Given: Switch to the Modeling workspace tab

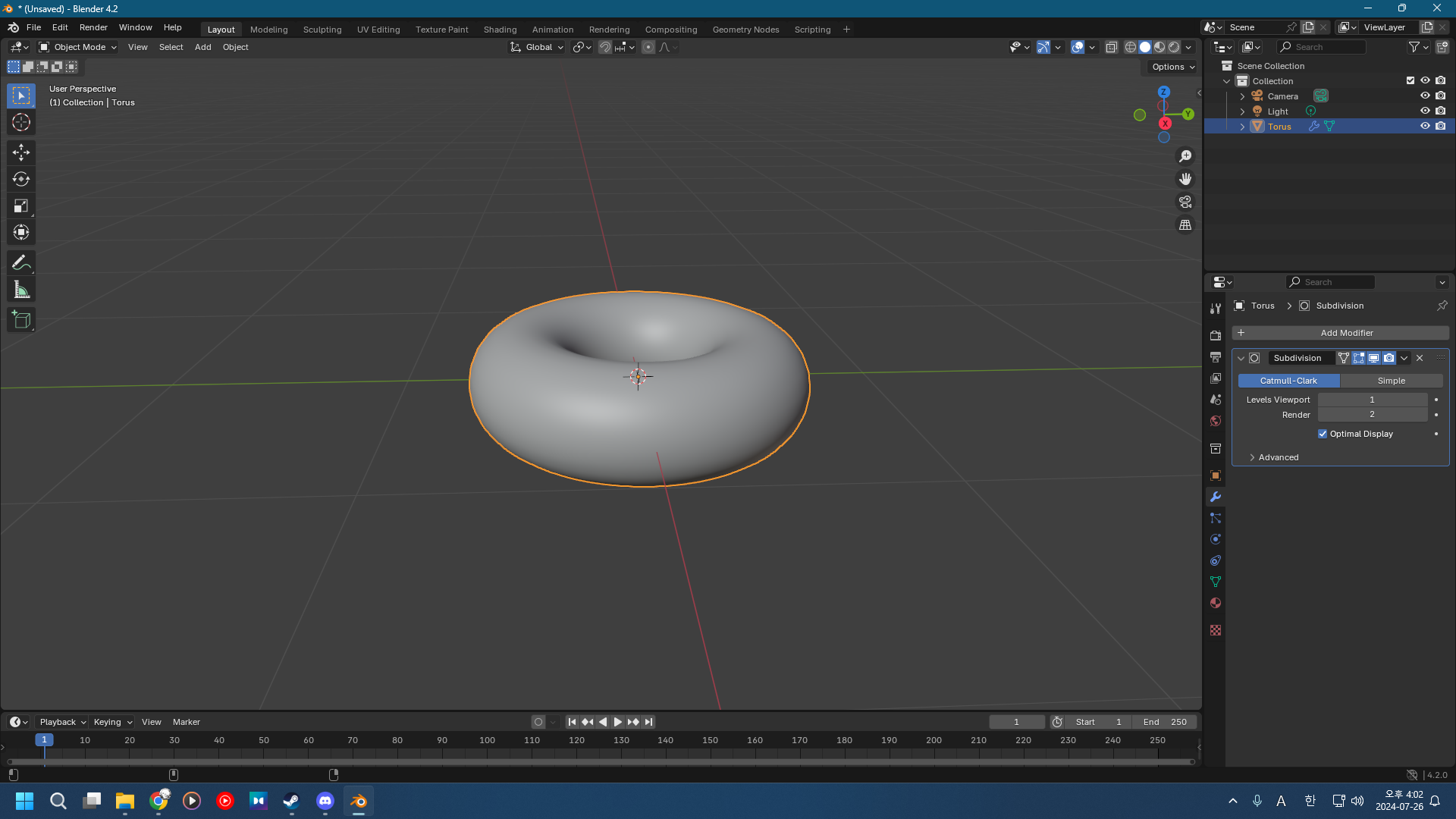Looking at the screenshot, I should click(268, 30).
